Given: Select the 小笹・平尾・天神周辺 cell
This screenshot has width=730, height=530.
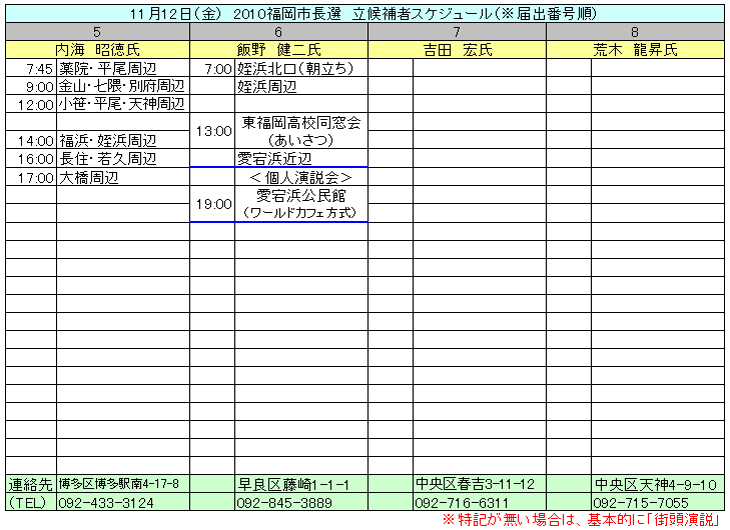Looking at the screenshot, I should [x=122, y=104].
